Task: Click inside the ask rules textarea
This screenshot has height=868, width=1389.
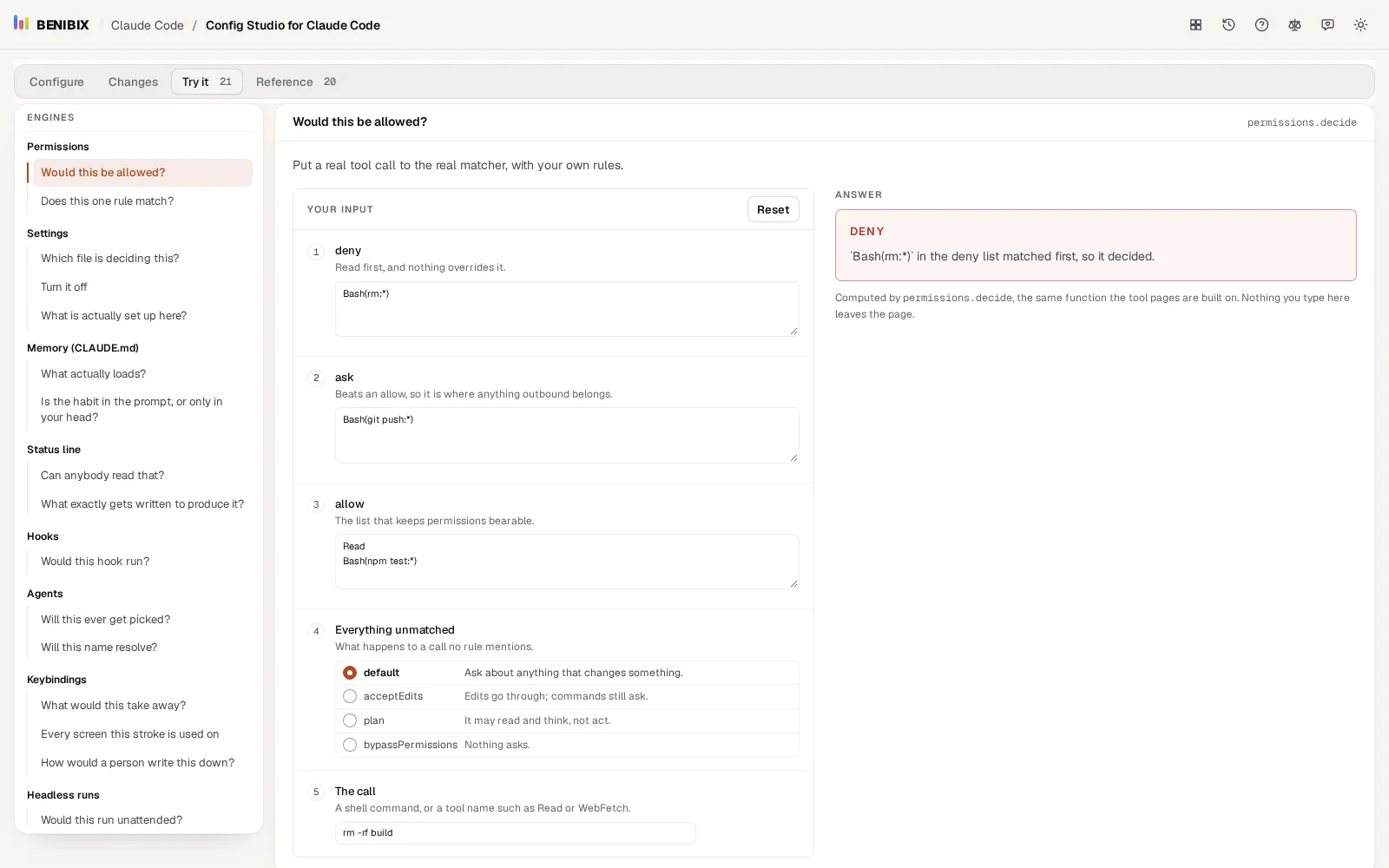Action: click(x=567, y=435)
